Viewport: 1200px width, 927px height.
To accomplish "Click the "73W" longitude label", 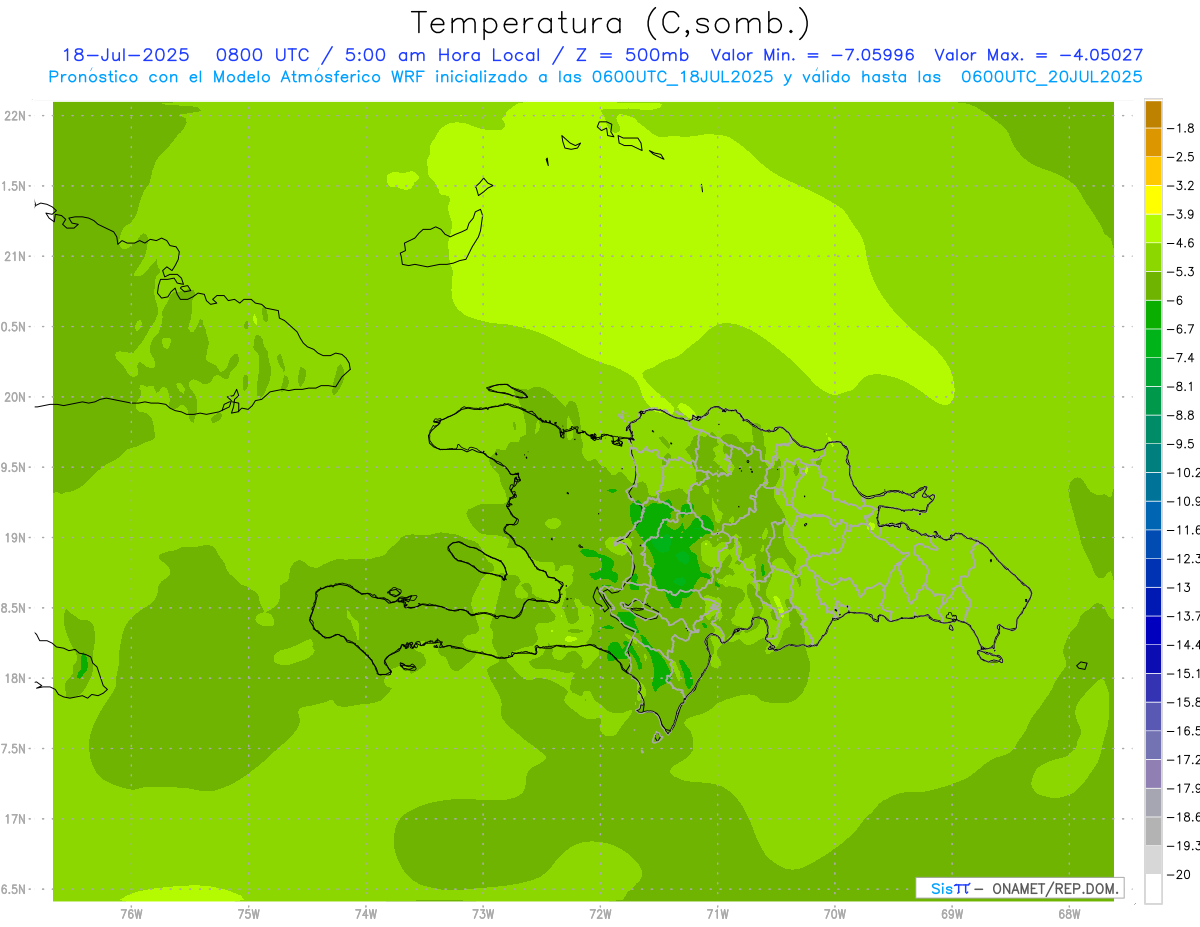I will pos(483,914).
